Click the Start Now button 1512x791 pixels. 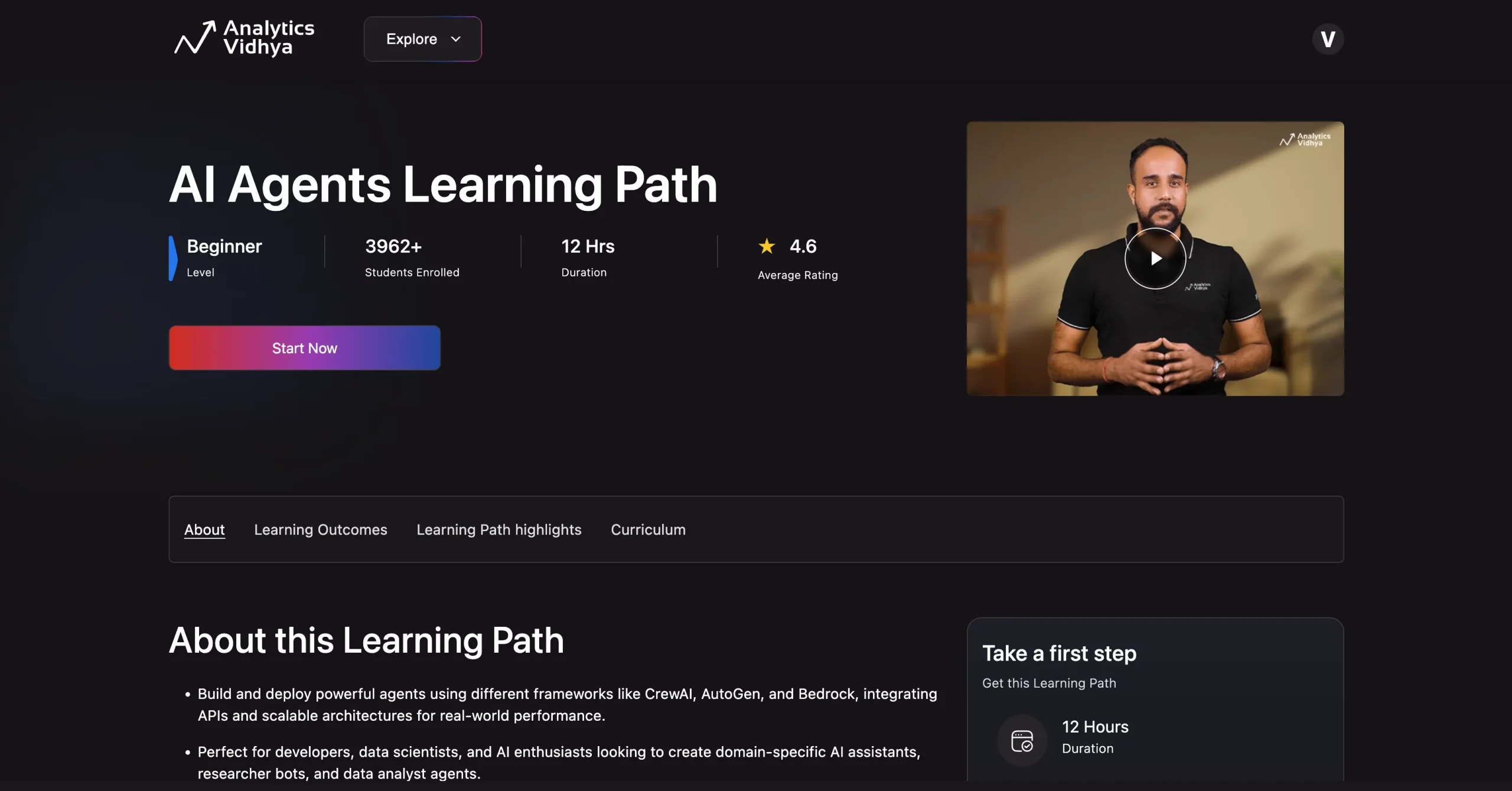pyautogui.click(x=305, y=348)
